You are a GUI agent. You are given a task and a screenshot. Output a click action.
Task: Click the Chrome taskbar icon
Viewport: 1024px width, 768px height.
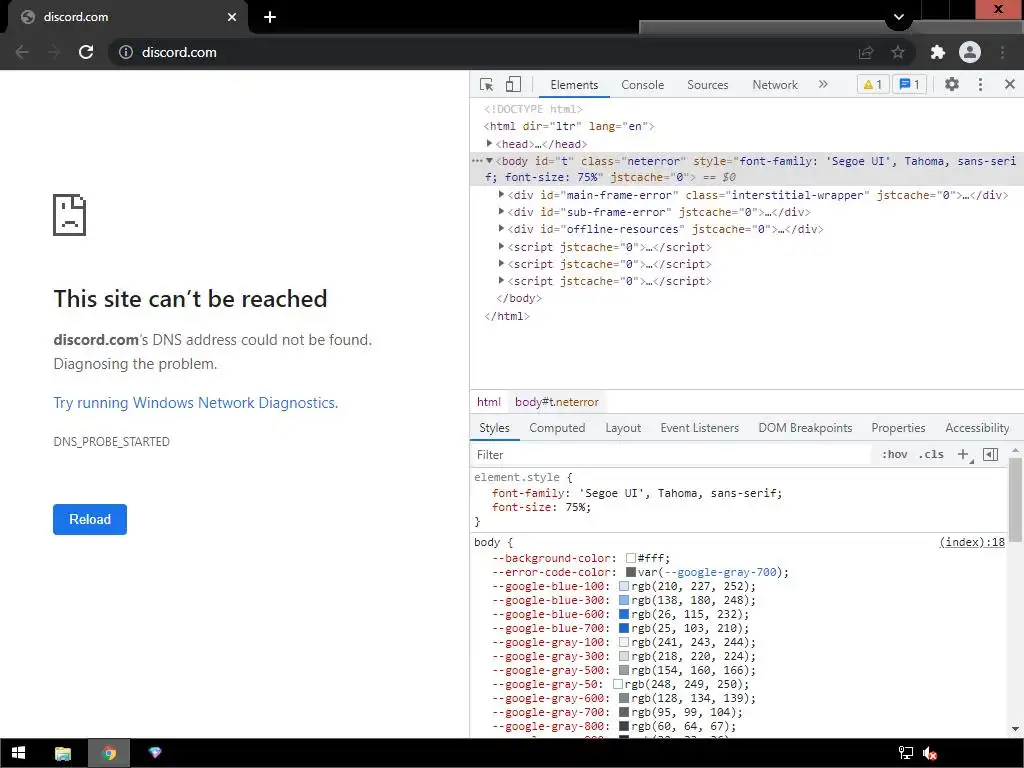(109, 753)
